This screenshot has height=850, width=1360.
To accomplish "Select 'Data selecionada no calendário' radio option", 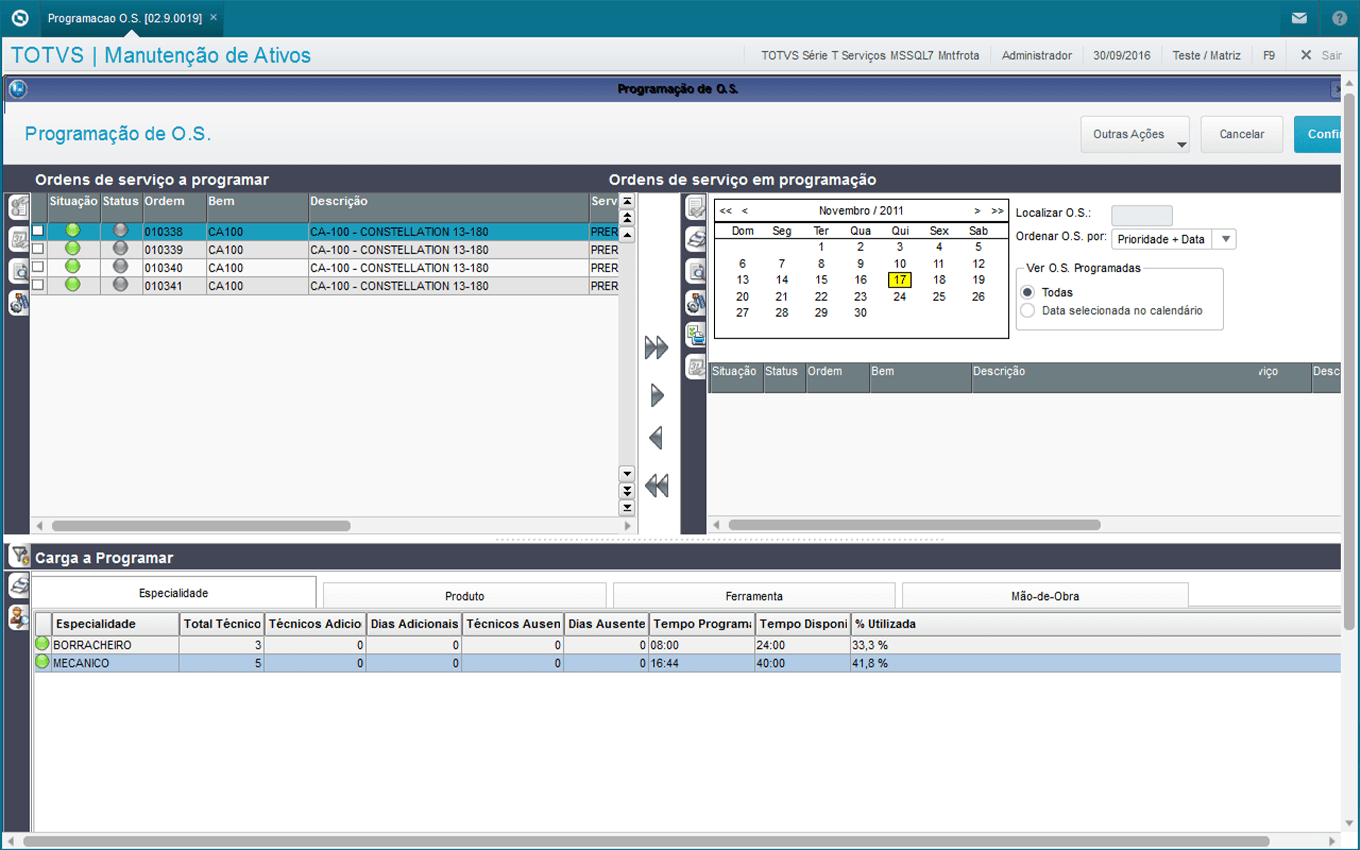I will [1027, 311].
